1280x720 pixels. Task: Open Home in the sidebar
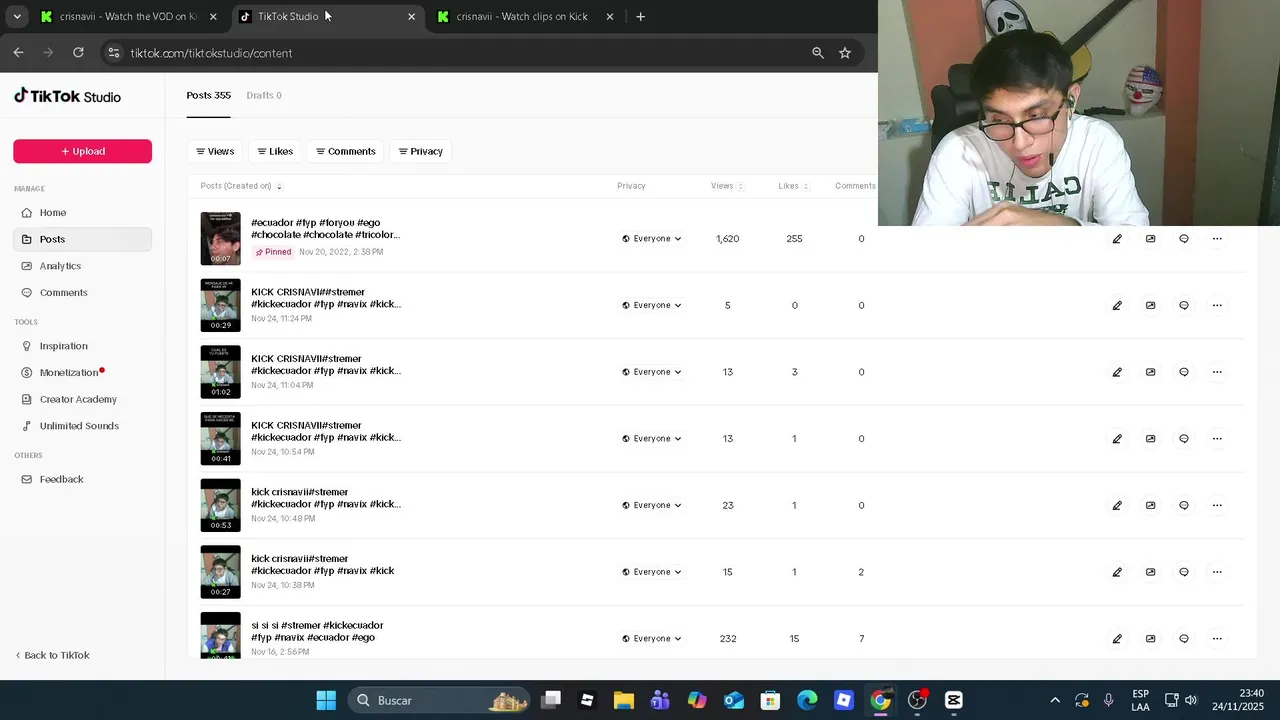pyautogui.click(x=82, y=213)
